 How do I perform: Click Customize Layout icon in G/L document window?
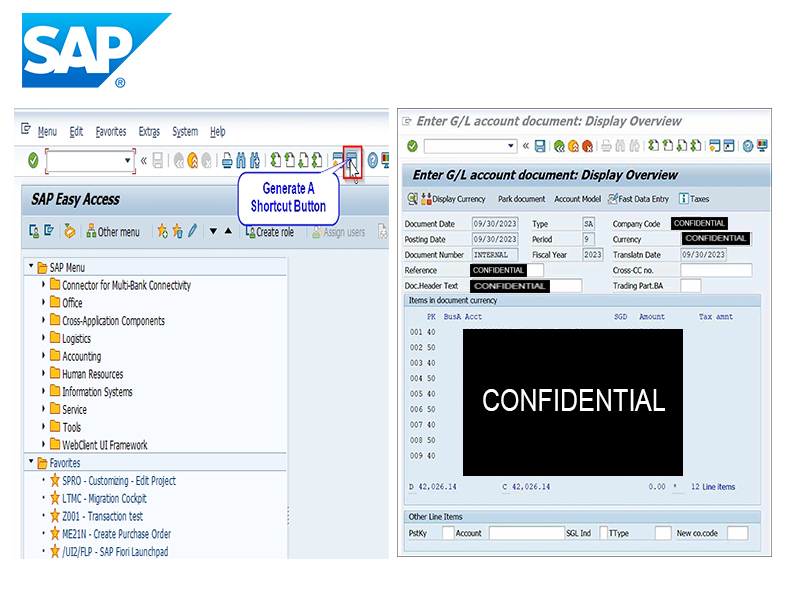click(x=762, y=146)
